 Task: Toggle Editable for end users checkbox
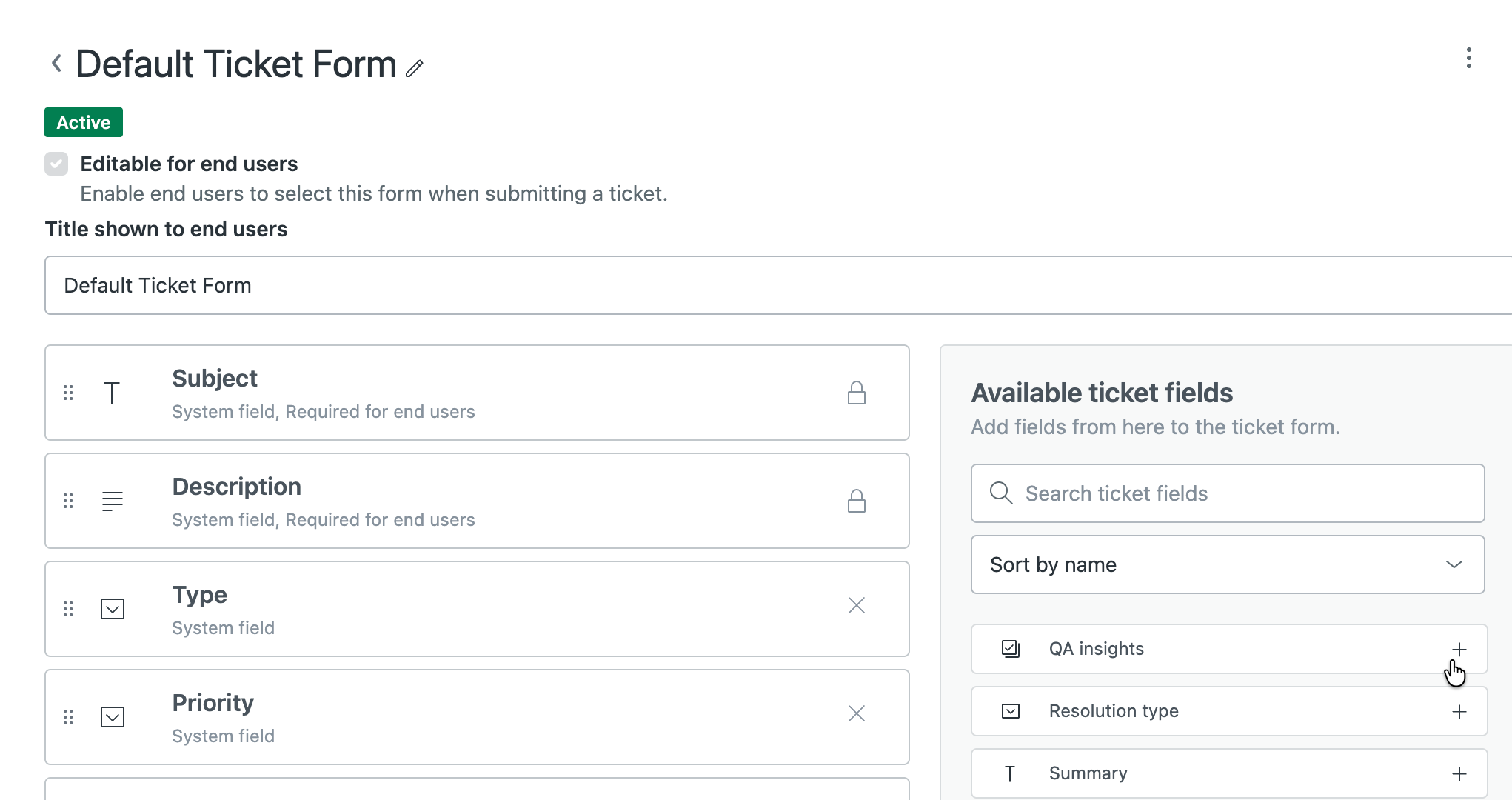pyautogui.click(x=56, y=164)
